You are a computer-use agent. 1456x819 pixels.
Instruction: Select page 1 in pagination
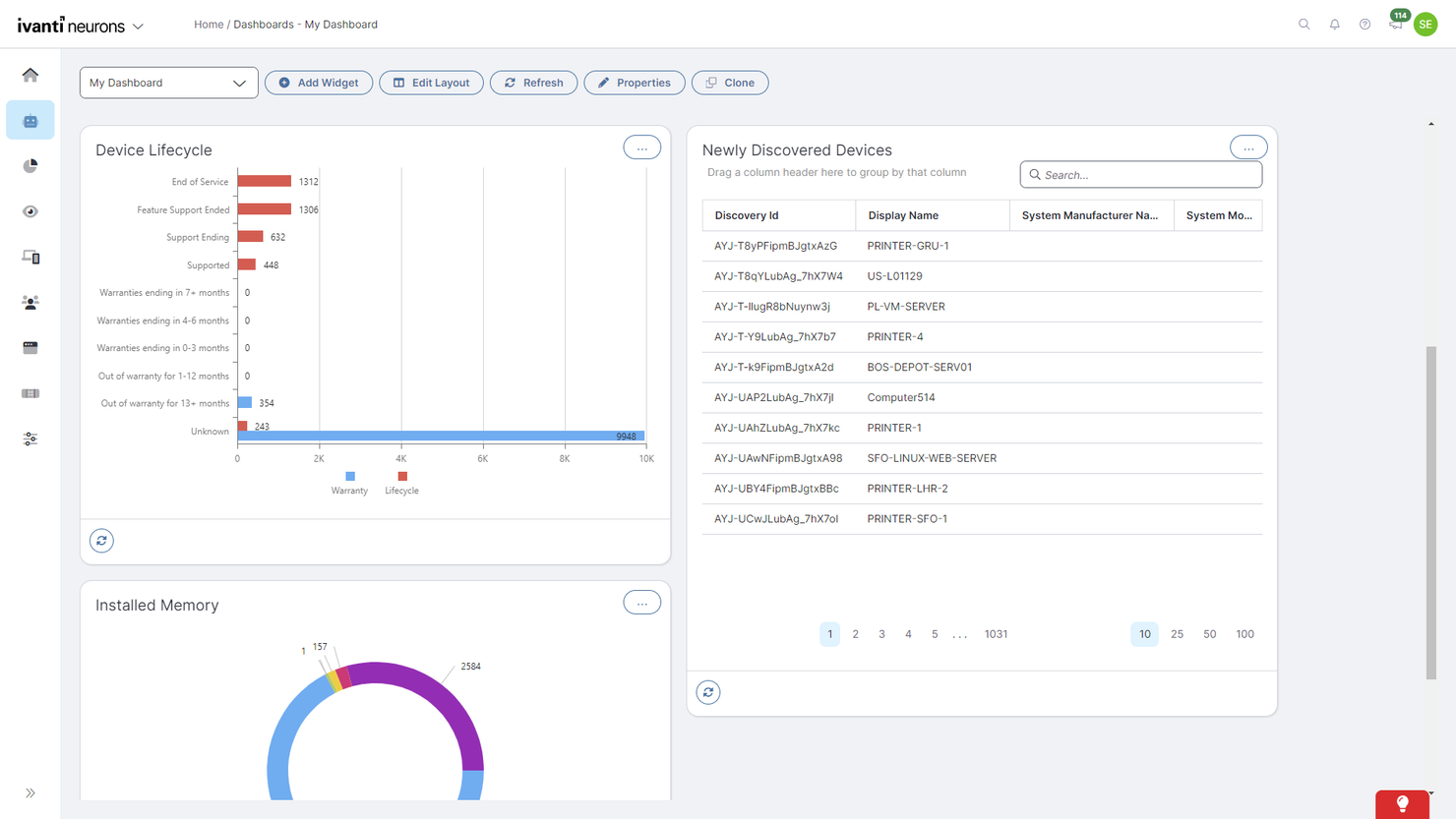click(829, 634)
